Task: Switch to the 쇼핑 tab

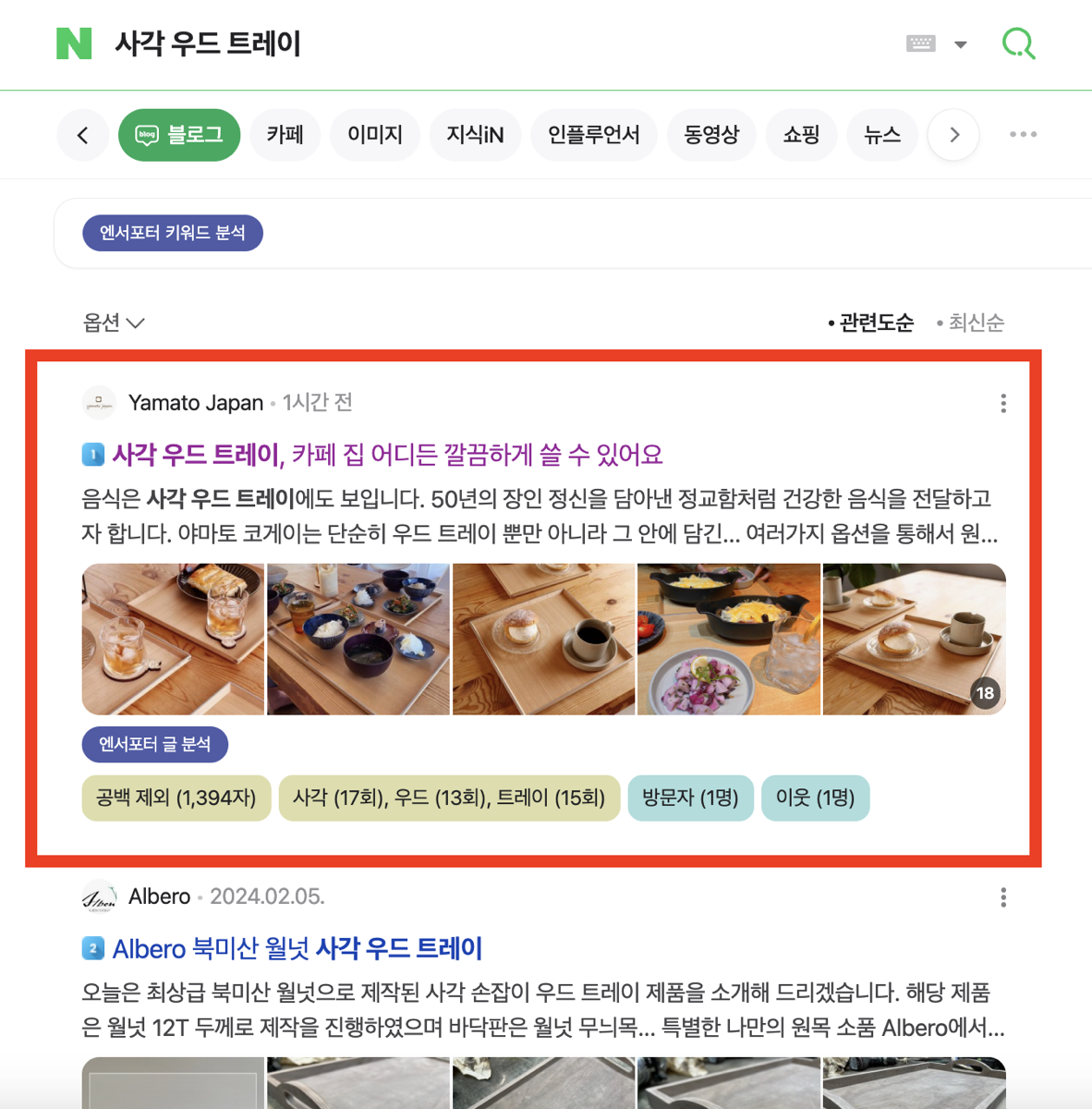Action: click(801, 135)
